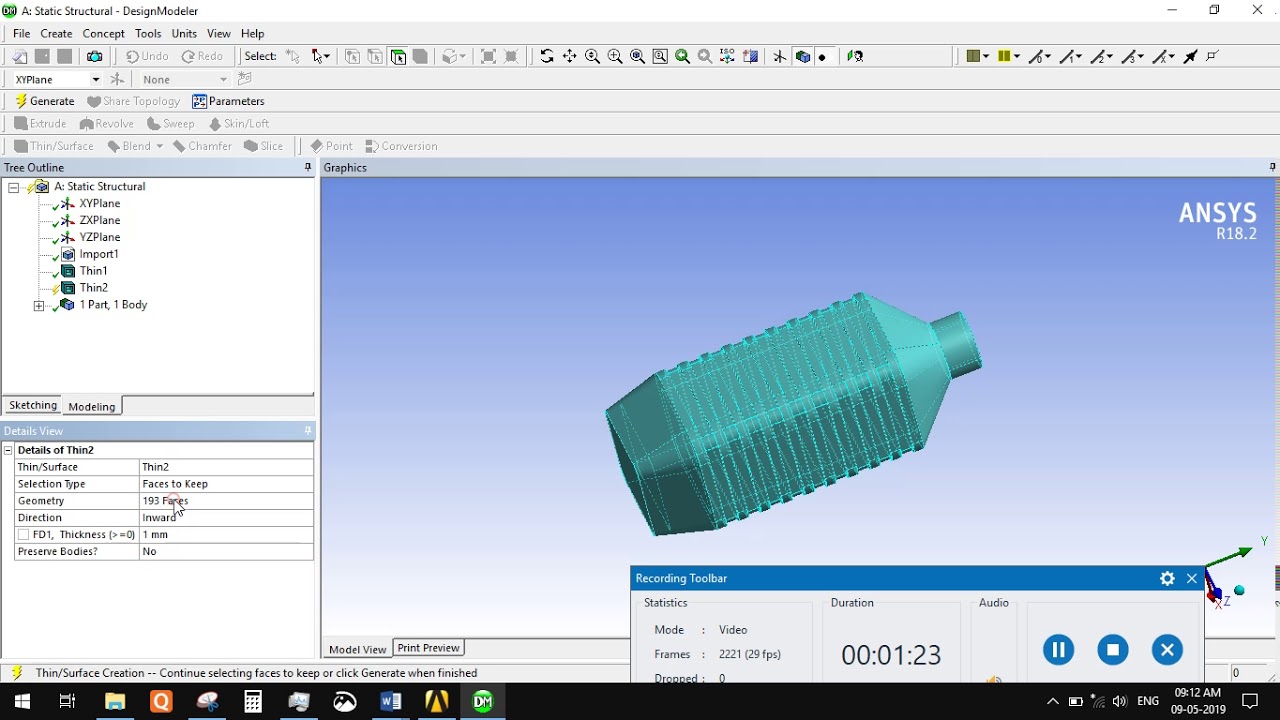The height and width of the screenshot is (720, 1280).
Task: Click the New Sketch icon
Action: (245, 79)
